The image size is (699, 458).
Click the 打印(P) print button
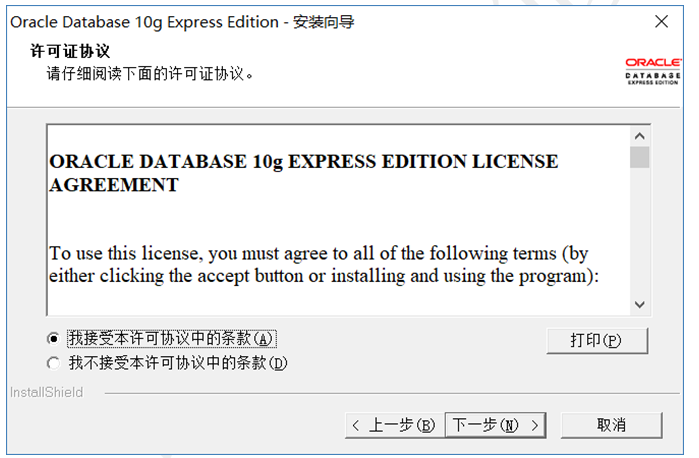pos(597,341)
